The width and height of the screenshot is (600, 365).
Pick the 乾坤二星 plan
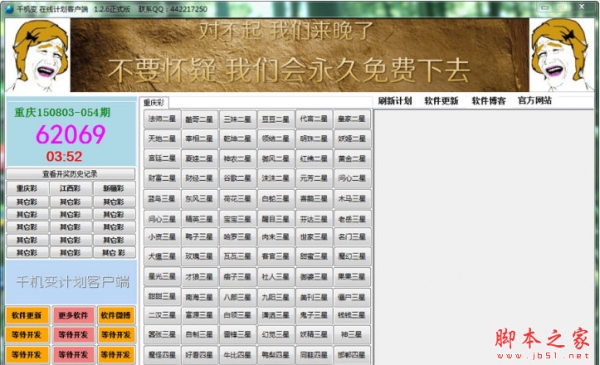click(238, 139)
